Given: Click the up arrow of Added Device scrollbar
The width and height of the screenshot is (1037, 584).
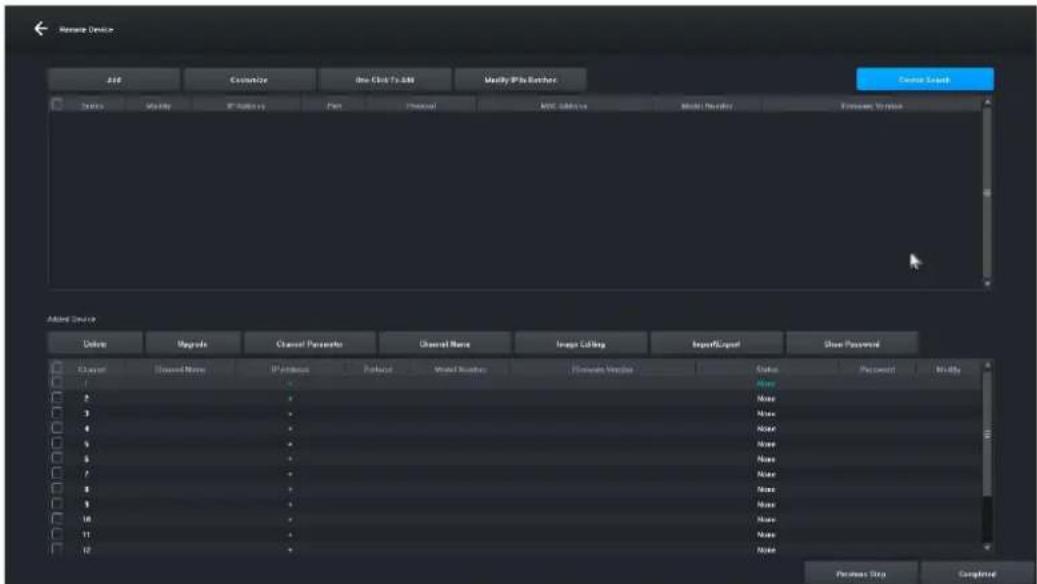Looking at the screenshot, I should click(x=987, y=365).
